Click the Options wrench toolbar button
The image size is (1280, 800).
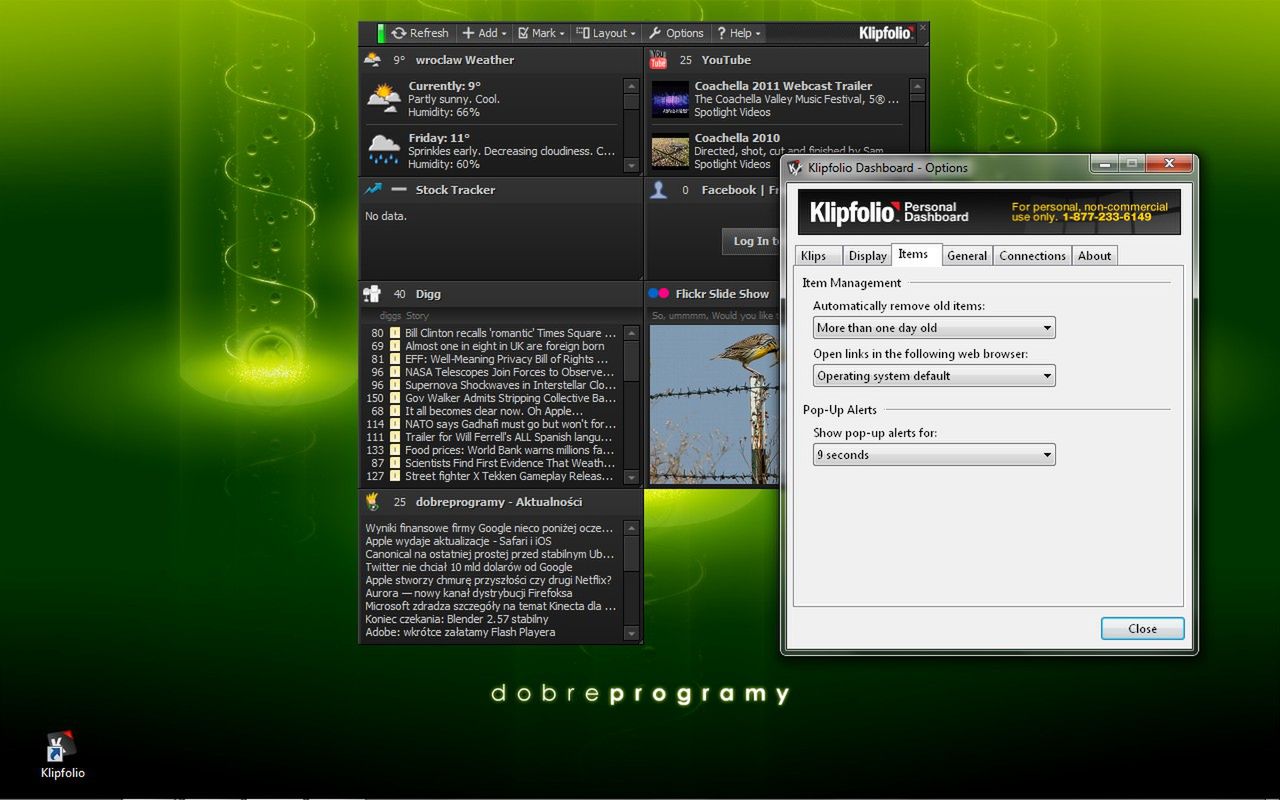click(676, 33)
